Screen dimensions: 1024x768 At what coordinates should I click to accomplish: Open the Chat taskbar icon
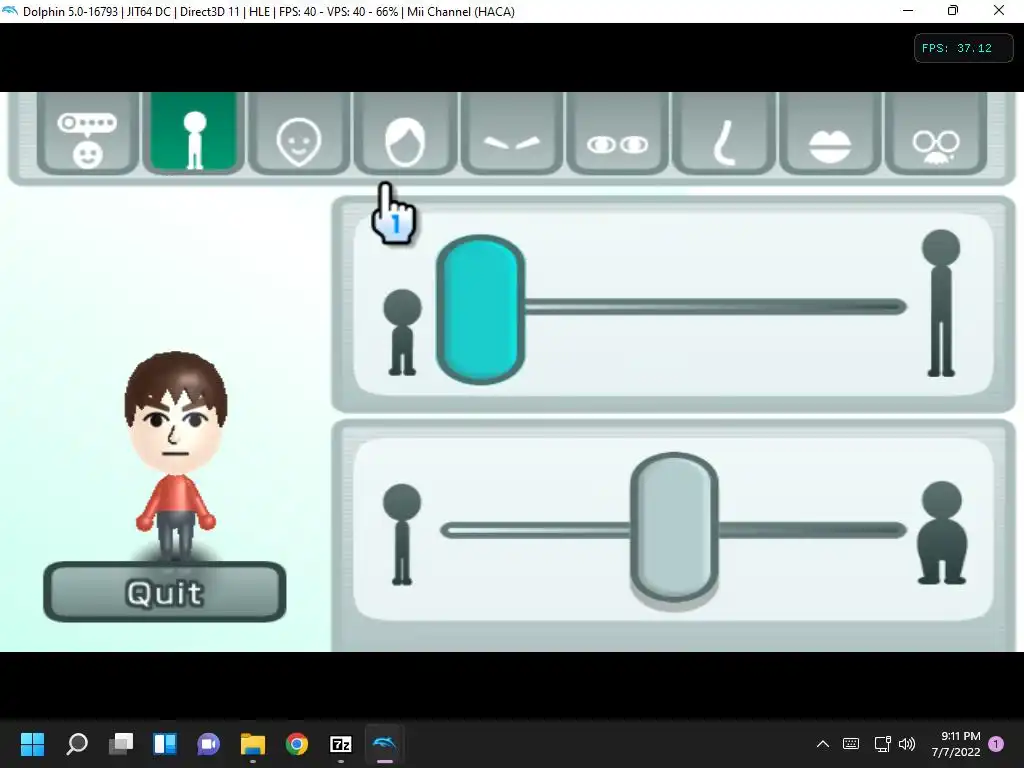tap(208, 744)
